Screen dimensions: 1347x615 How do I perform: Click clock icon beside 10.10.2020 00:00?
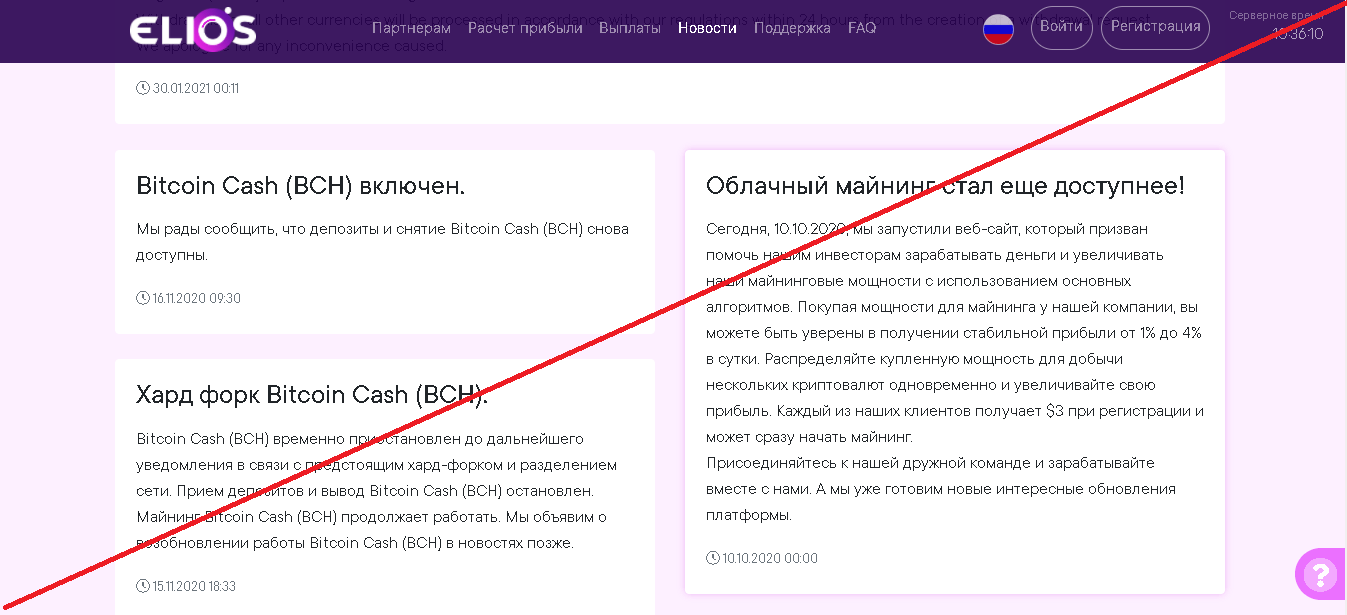pos(713,558)
